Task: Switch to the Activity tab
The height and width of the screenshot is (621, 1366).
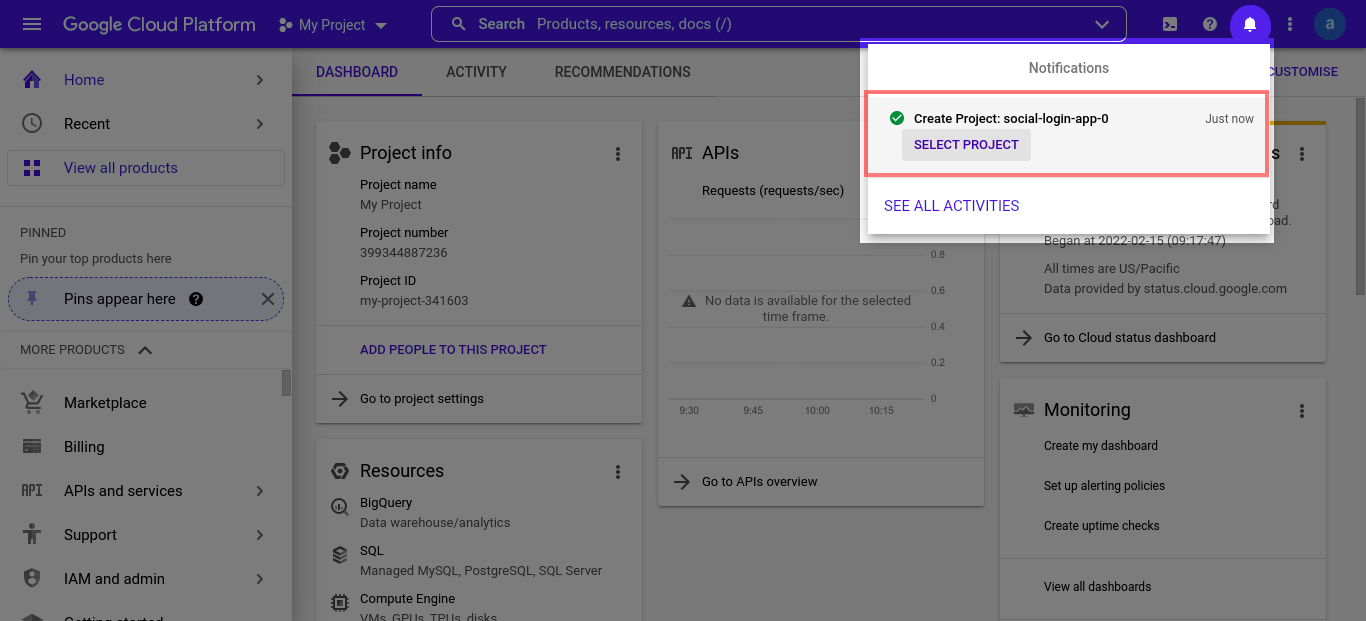Action: [x=476, y=72]
